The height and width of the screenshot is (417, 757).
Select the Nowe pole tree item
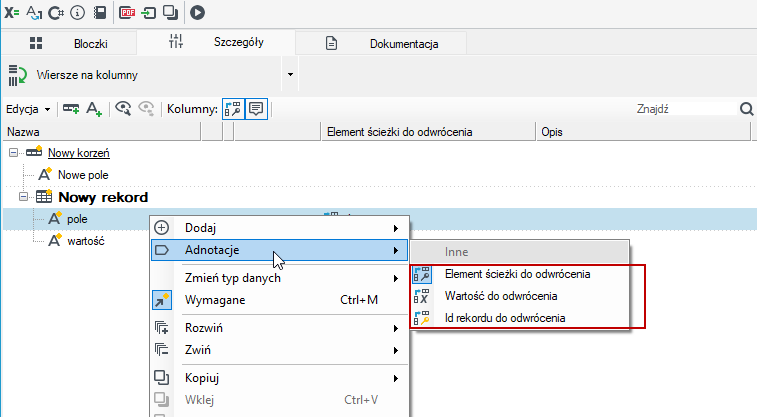click(83, 175)
